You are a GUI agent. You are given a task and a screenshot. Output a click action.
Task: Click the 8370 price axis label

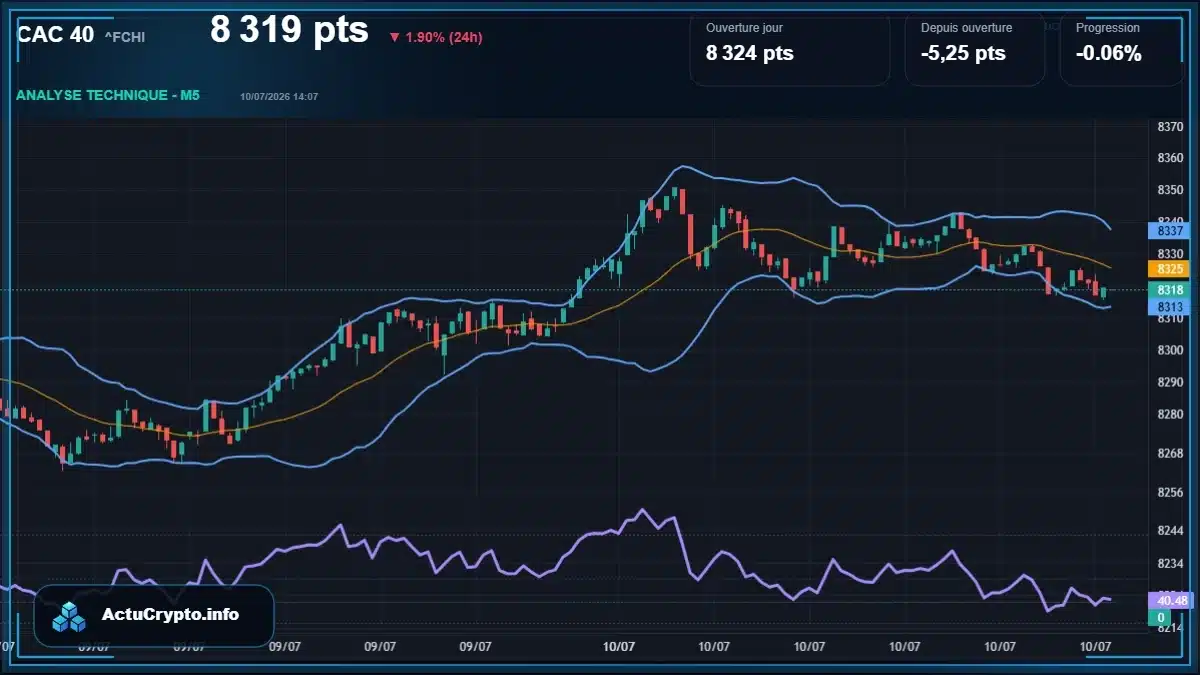click(x=1170, y=127)
